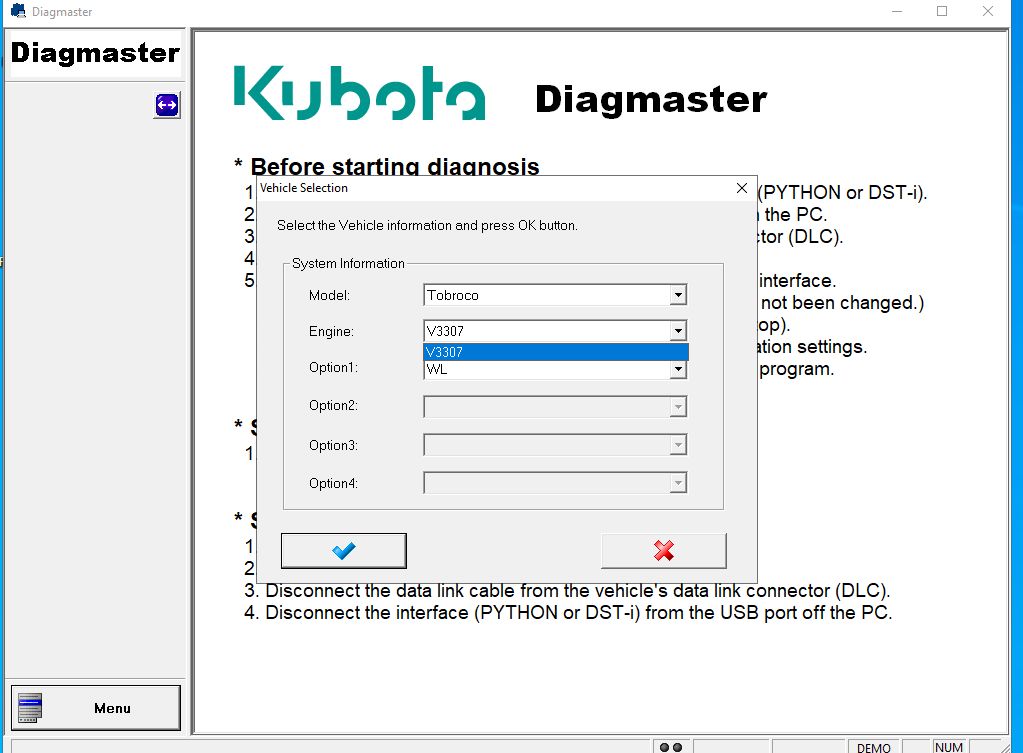The width and height of the screenshot is (1023, 753).
Task: Confirm vehicle selection with blue checkmark button
Action: coord(344,551)
